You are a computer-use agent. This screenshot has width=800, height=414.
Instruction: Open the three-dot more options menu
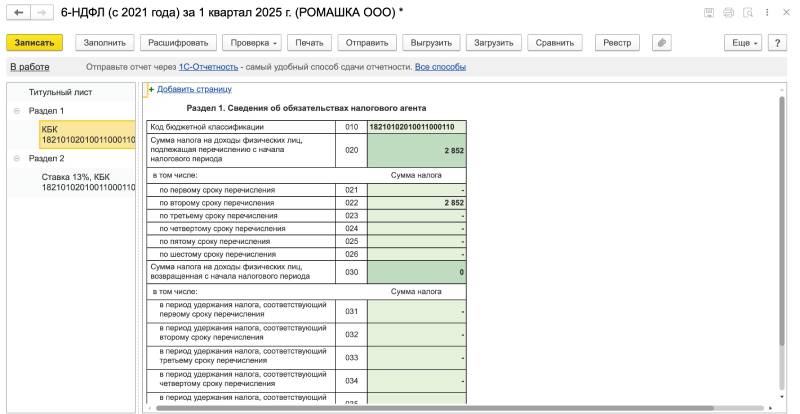(x=767, y=12)
